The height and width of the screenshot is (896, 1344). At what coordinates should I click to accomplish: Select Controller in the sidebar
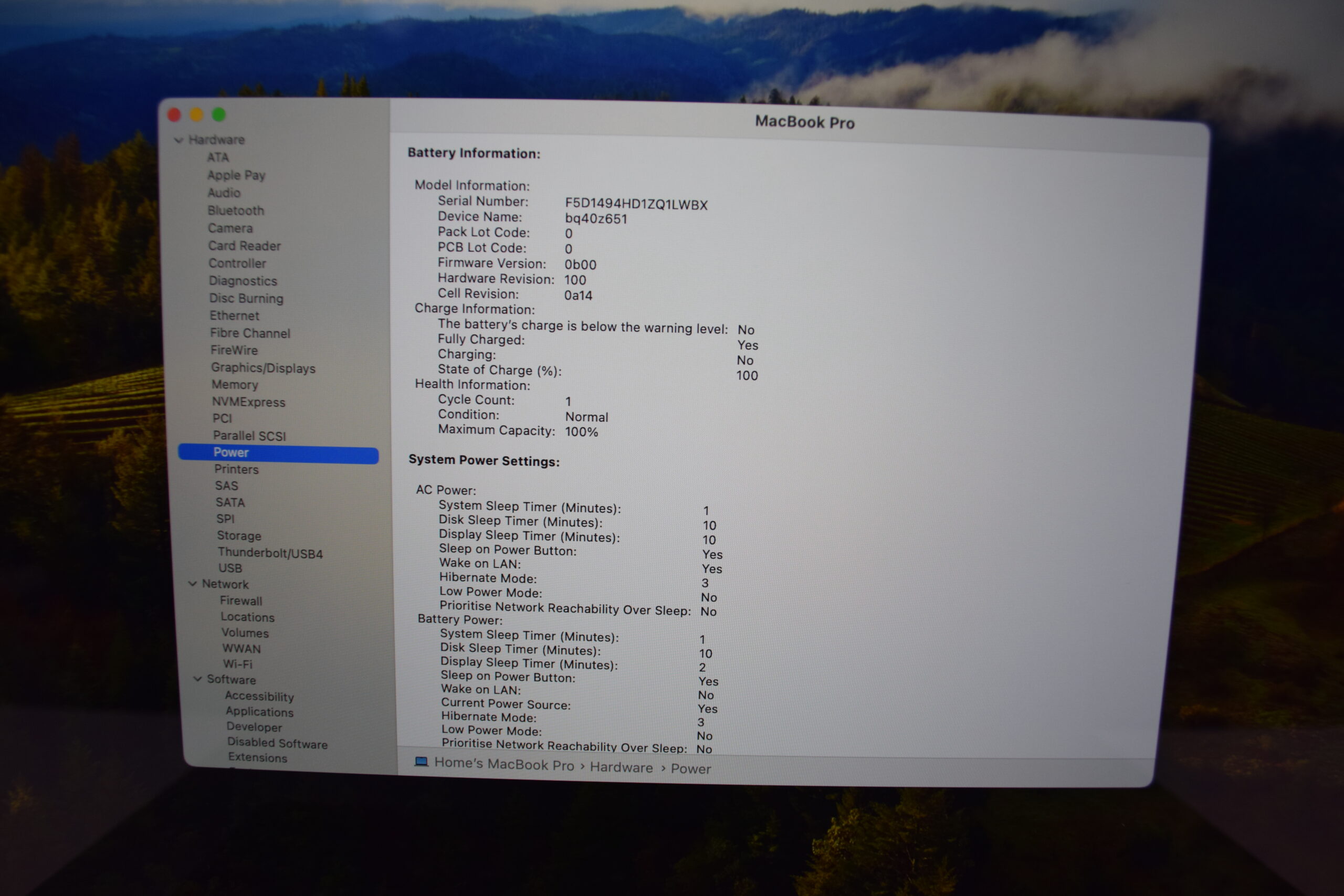238,263
